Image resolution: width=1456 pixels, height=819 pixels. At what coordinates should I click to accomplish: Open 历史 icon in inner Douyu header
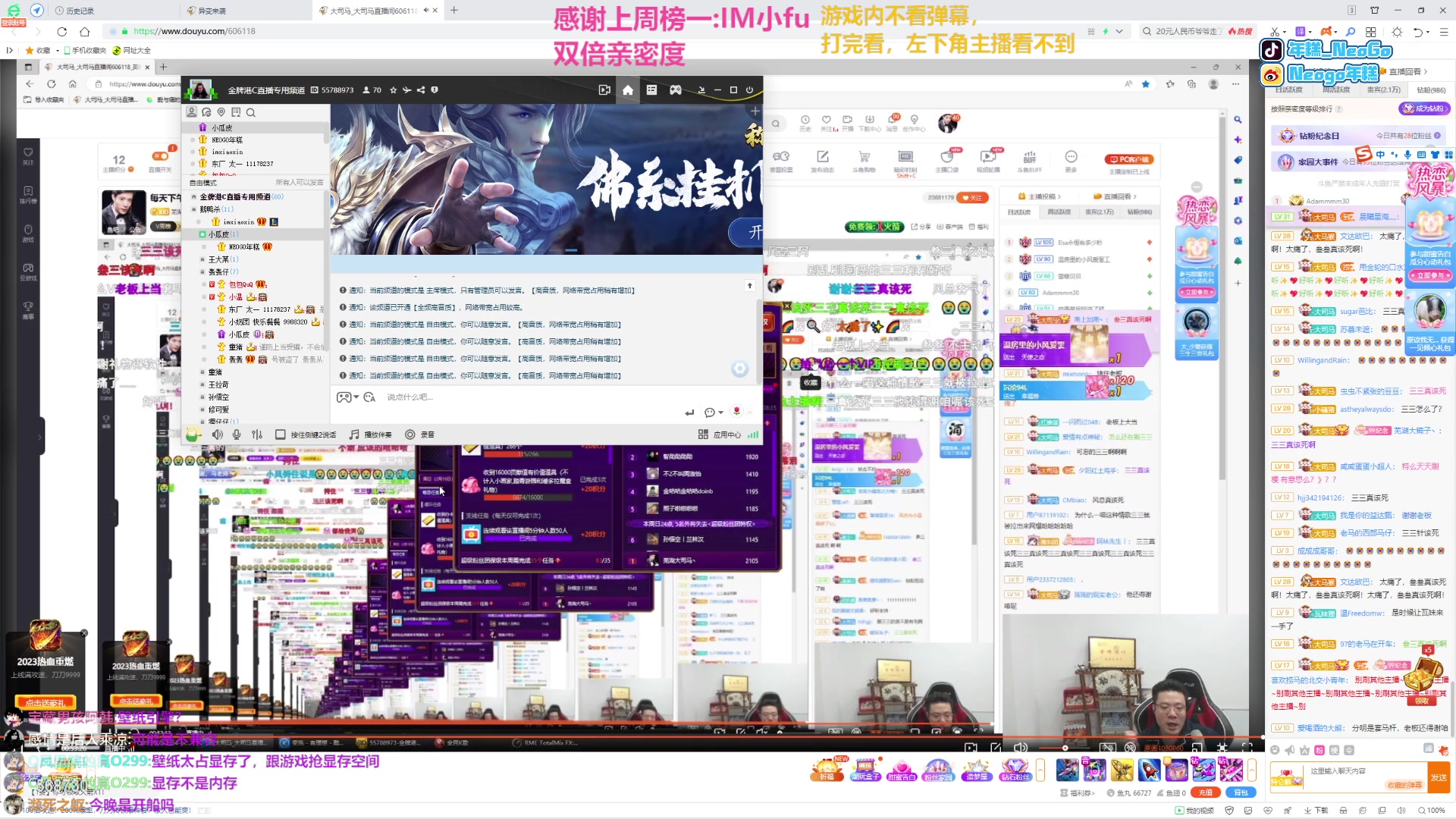[x=805, y=122]
